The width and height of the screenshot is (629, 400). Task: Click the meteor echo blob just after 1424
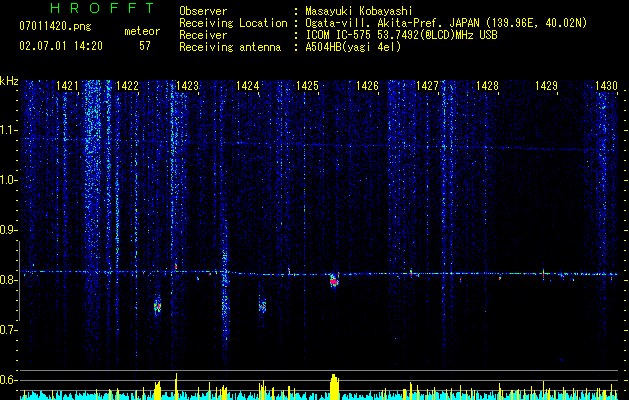tap(262, 306)
